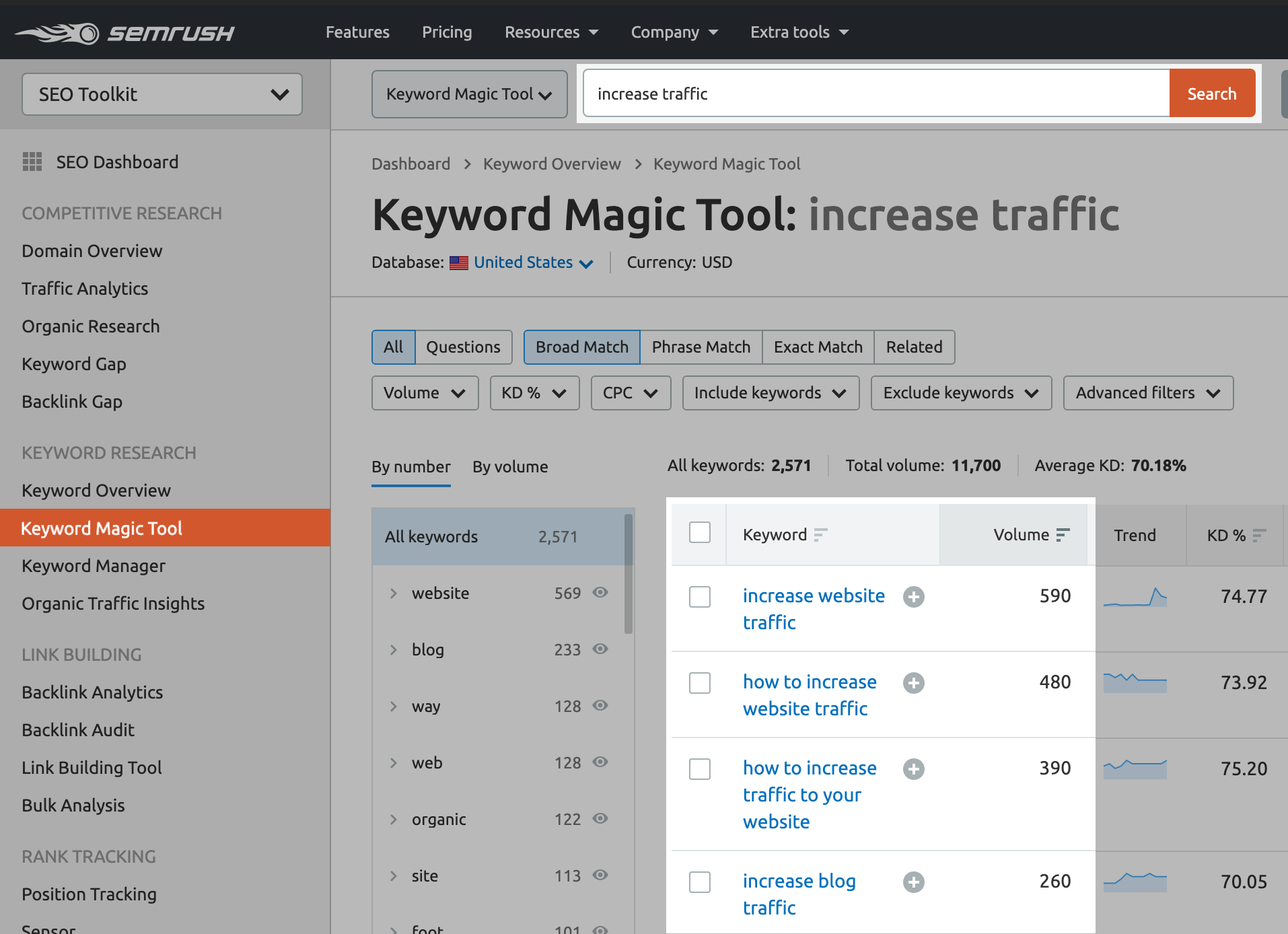This screenshot has height=934, width=1288.
Task: Select All keywords group row
Action: 498,537
